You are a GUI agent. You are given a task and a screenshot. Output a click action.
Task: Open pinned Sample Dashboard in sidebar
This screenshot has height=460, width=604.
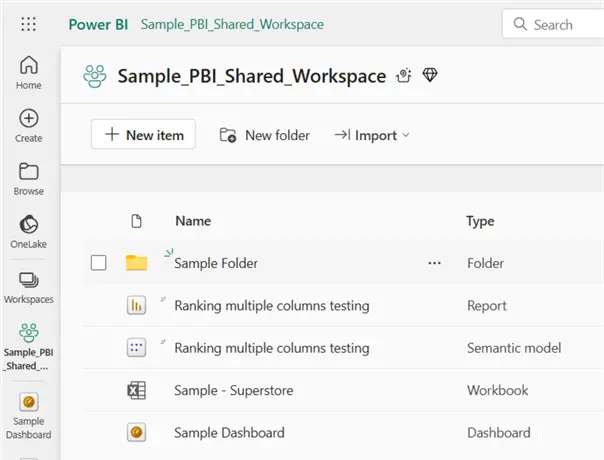click(x=29, y=410)
